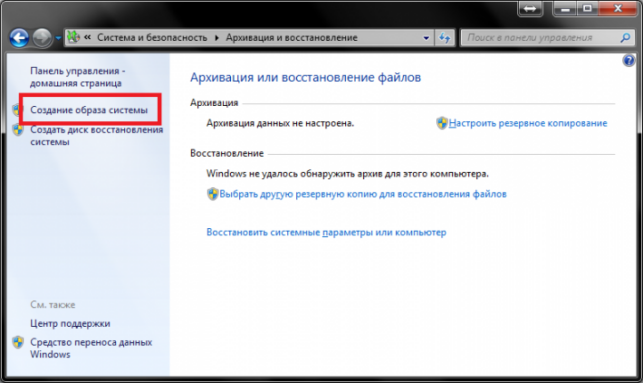This screenshot has height=383, width=643.
Task: Click 'Создать диск восстановления системы' link
Action: 96,136
